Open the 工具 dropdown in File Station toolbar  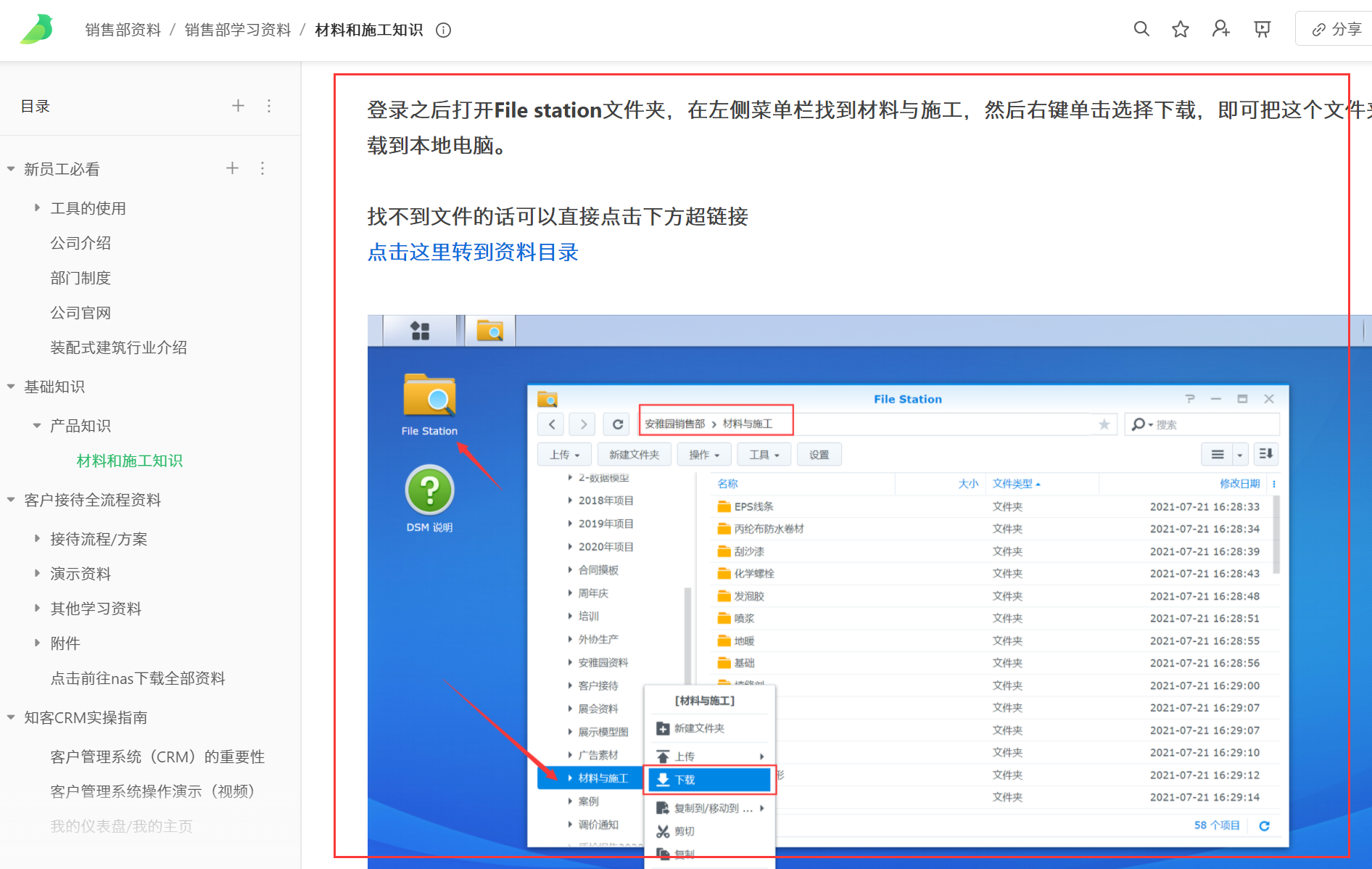[764, 455]
